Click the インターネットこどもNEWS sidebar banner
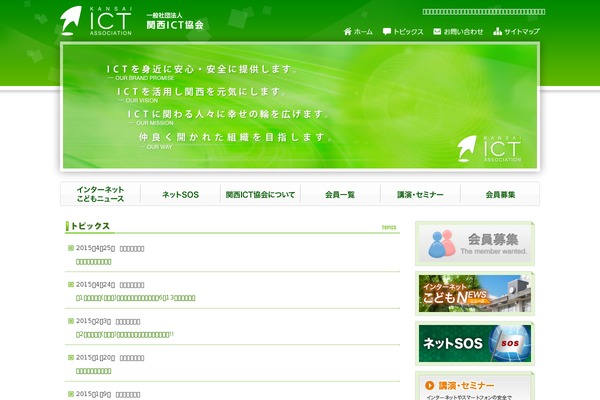 (x=475, y=294)
